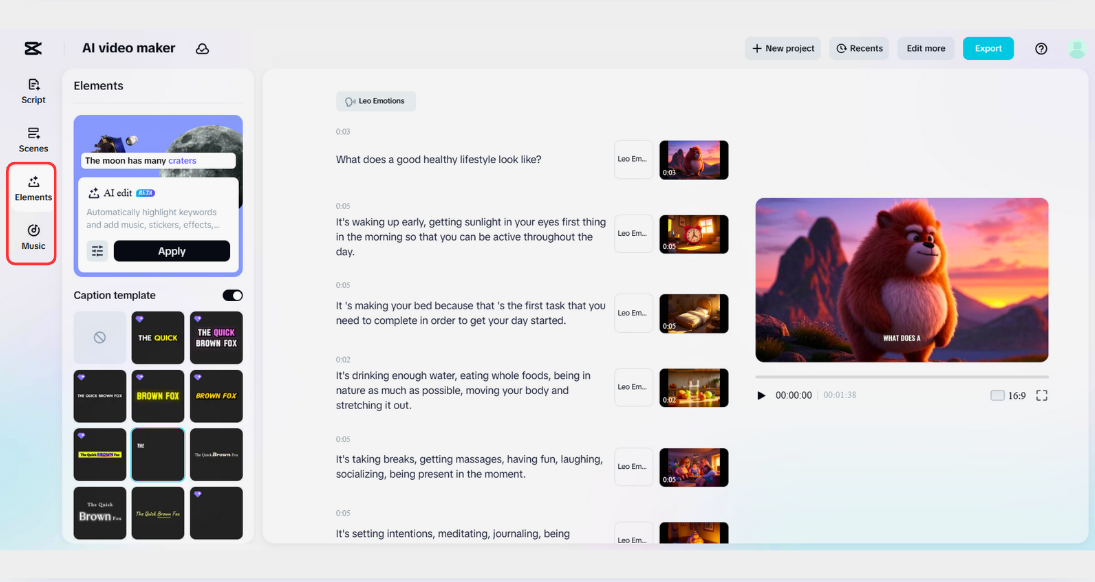Image resolution: width=1095 pixels, height=582 pixels.
Task: Click the 'making your bed' script paragraph
Action: 471,313
